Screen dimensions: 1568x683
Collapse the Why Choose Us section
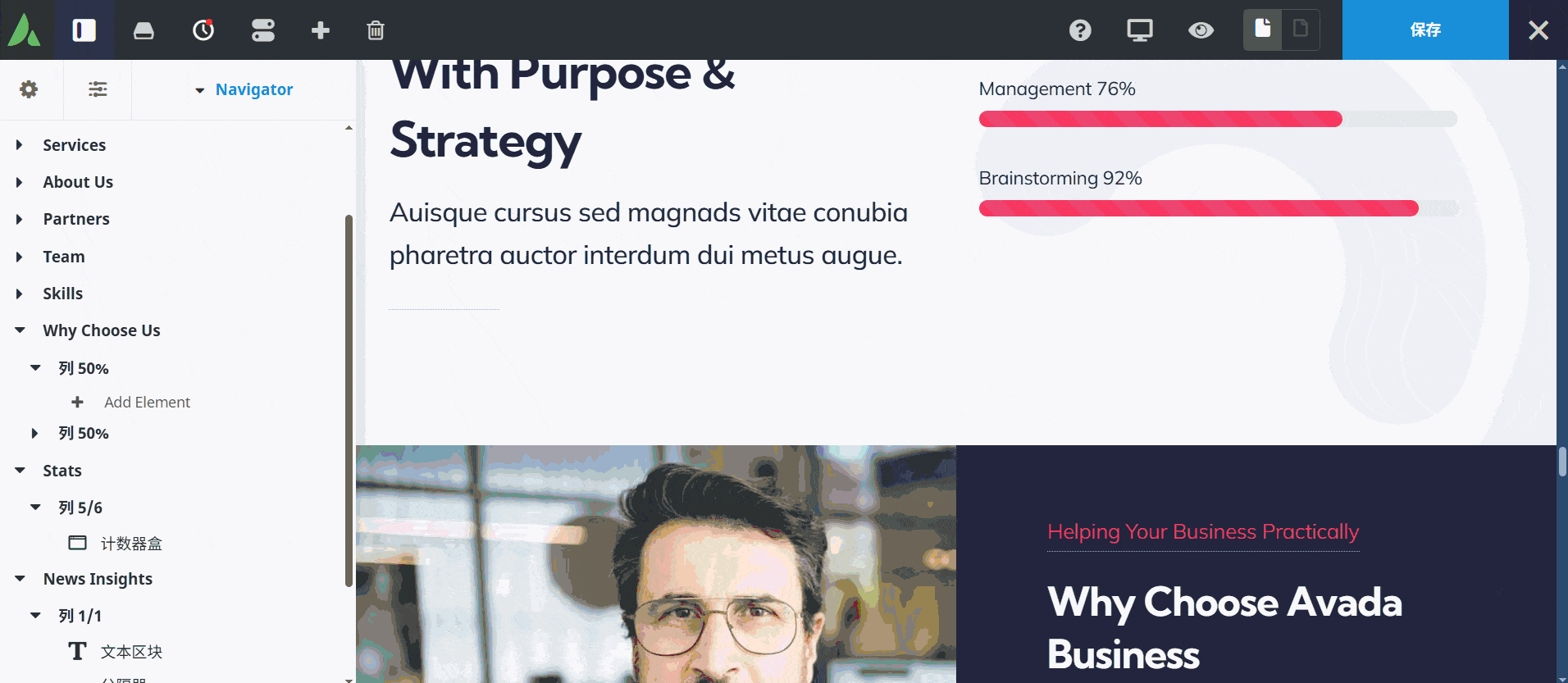20,330
